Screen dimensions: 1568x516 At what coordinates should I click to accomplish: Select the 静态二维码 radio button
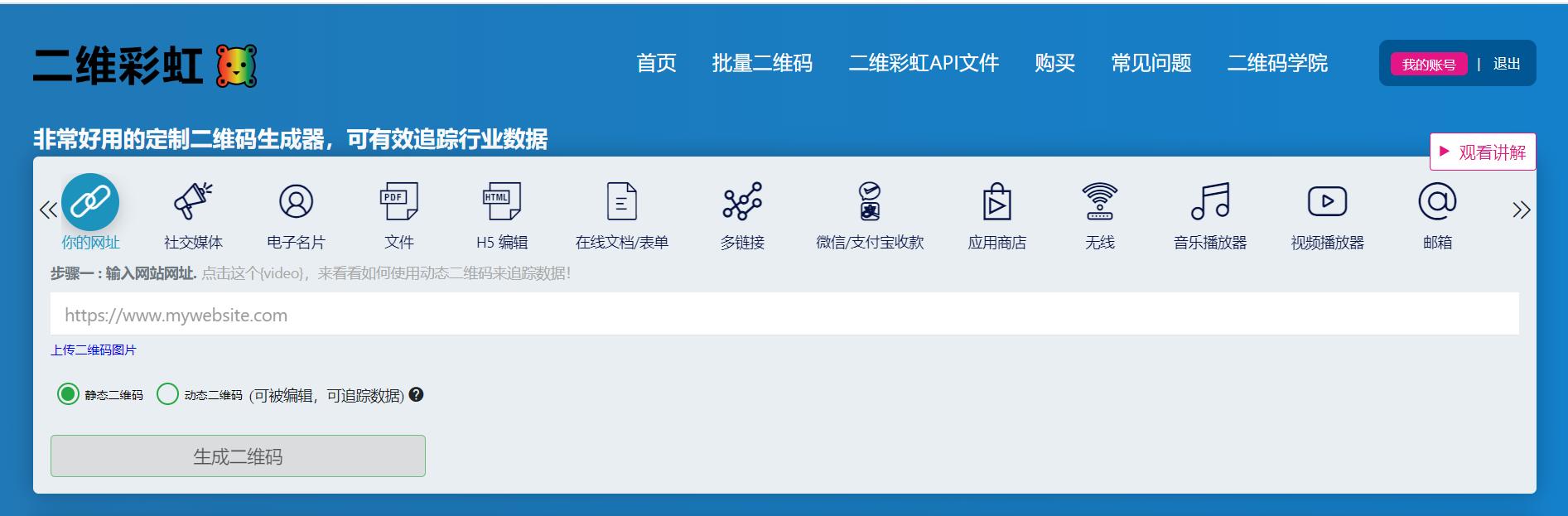click(x=68, y=394)
